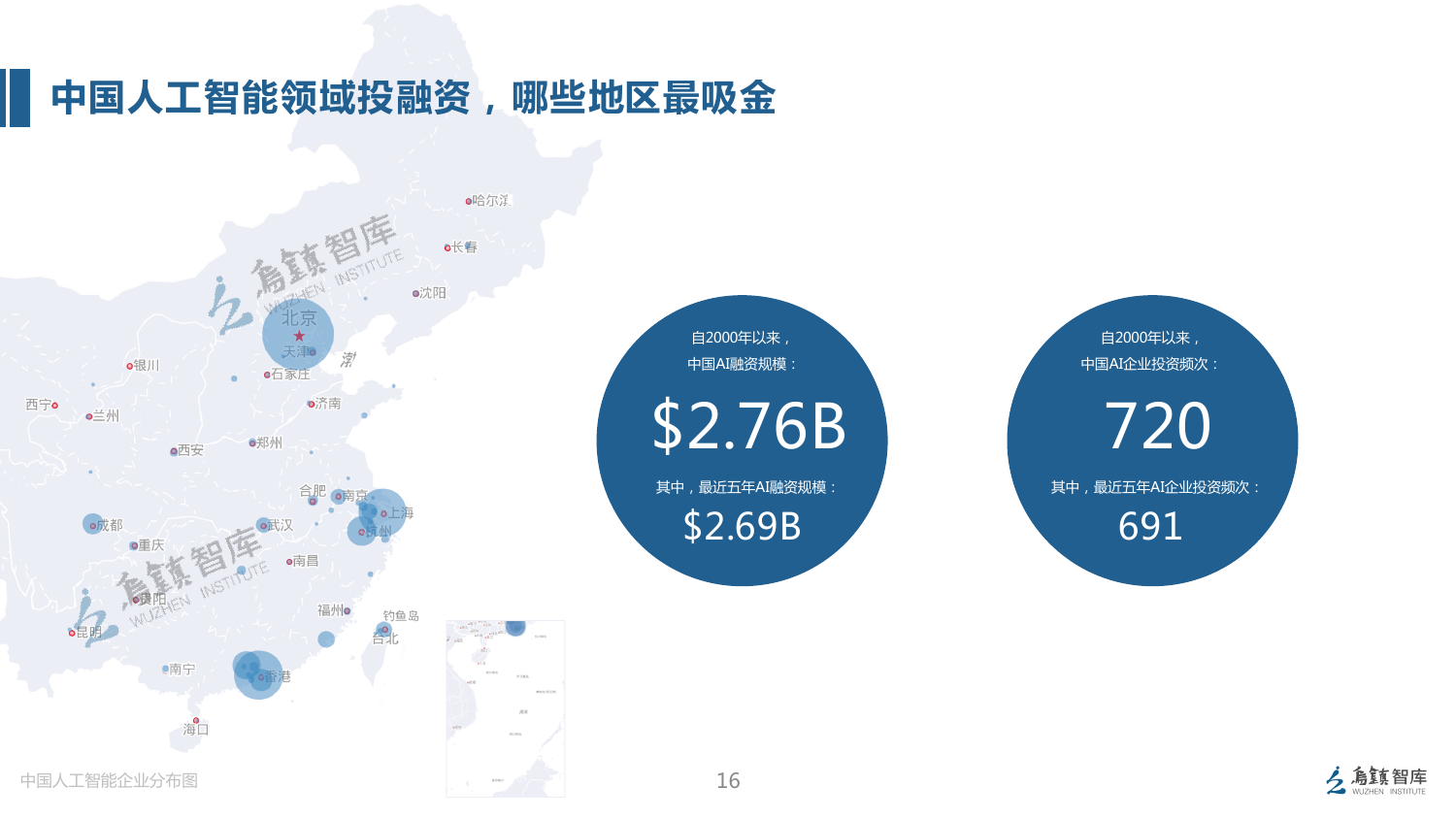The width and height of the screenshot is (1456, 819).
Task: Click the large Beijing bubble on the map
Action: pyautogui.click(x=298, y=333)
